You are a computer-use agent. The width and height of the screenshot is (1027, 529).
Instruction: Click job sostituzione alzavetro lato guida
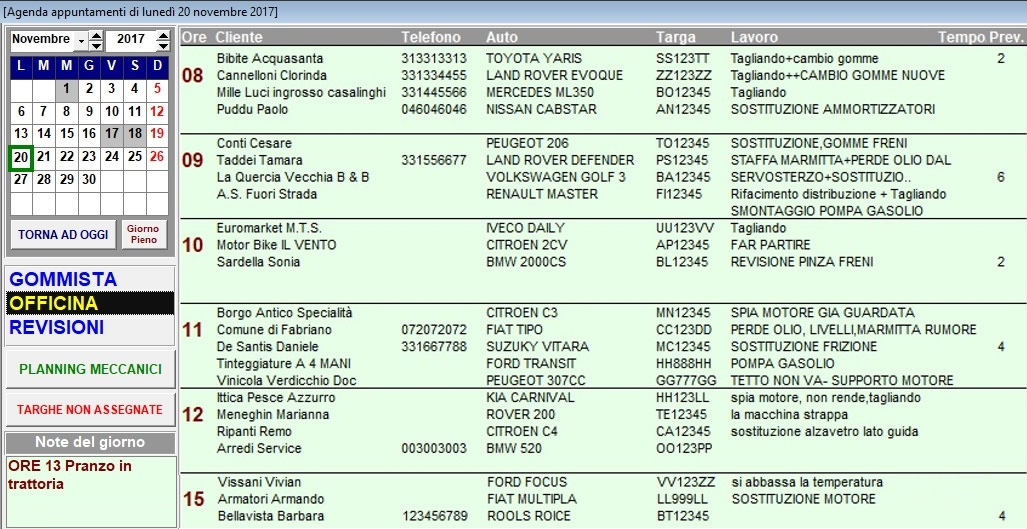pos(825,431)
